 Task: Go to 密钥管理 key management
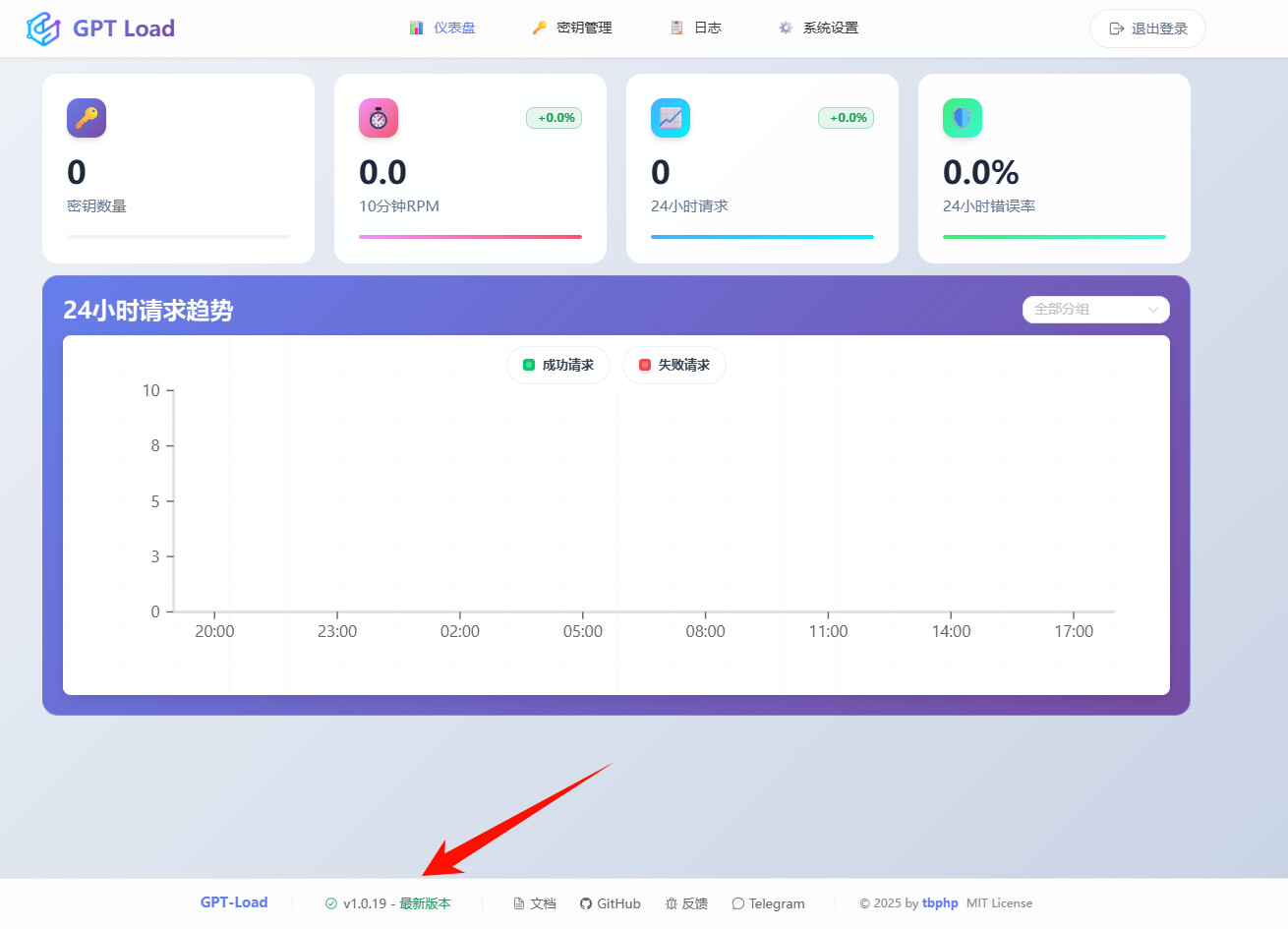[x=572, y=29]
